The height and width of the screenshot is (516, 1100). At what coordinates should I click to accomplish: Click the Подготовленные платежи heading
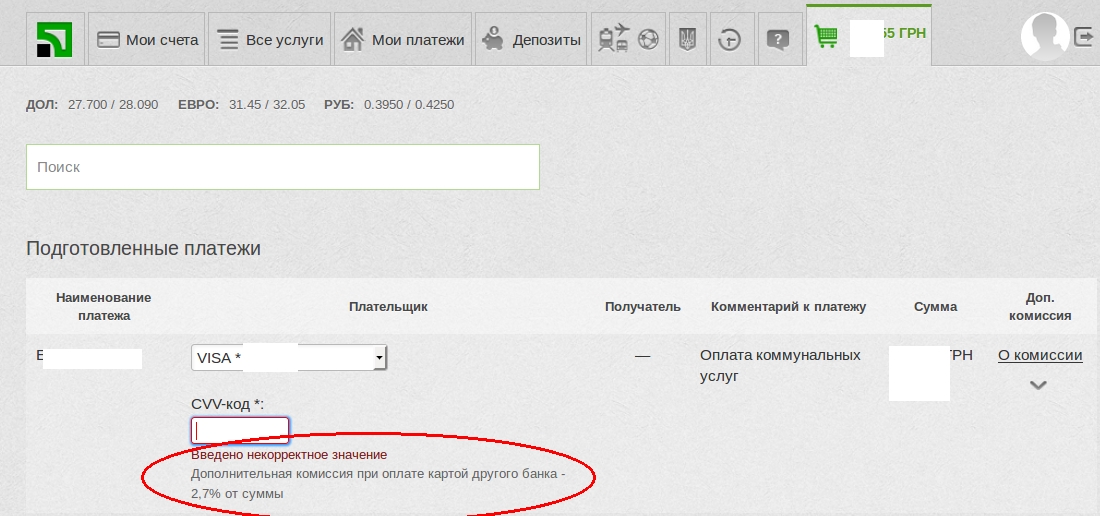click(143, 248)
